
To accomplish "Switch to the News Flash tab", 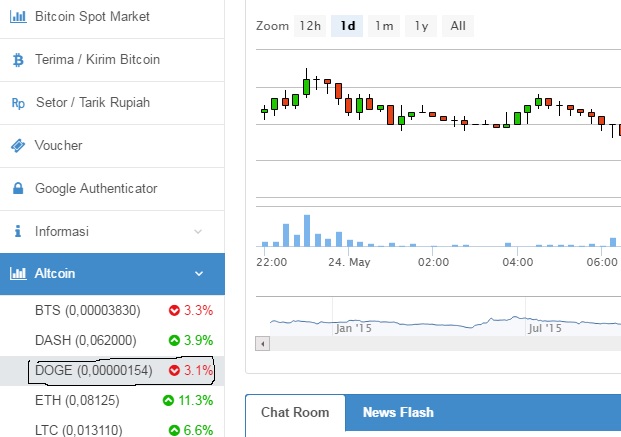I will click(398, 412).
